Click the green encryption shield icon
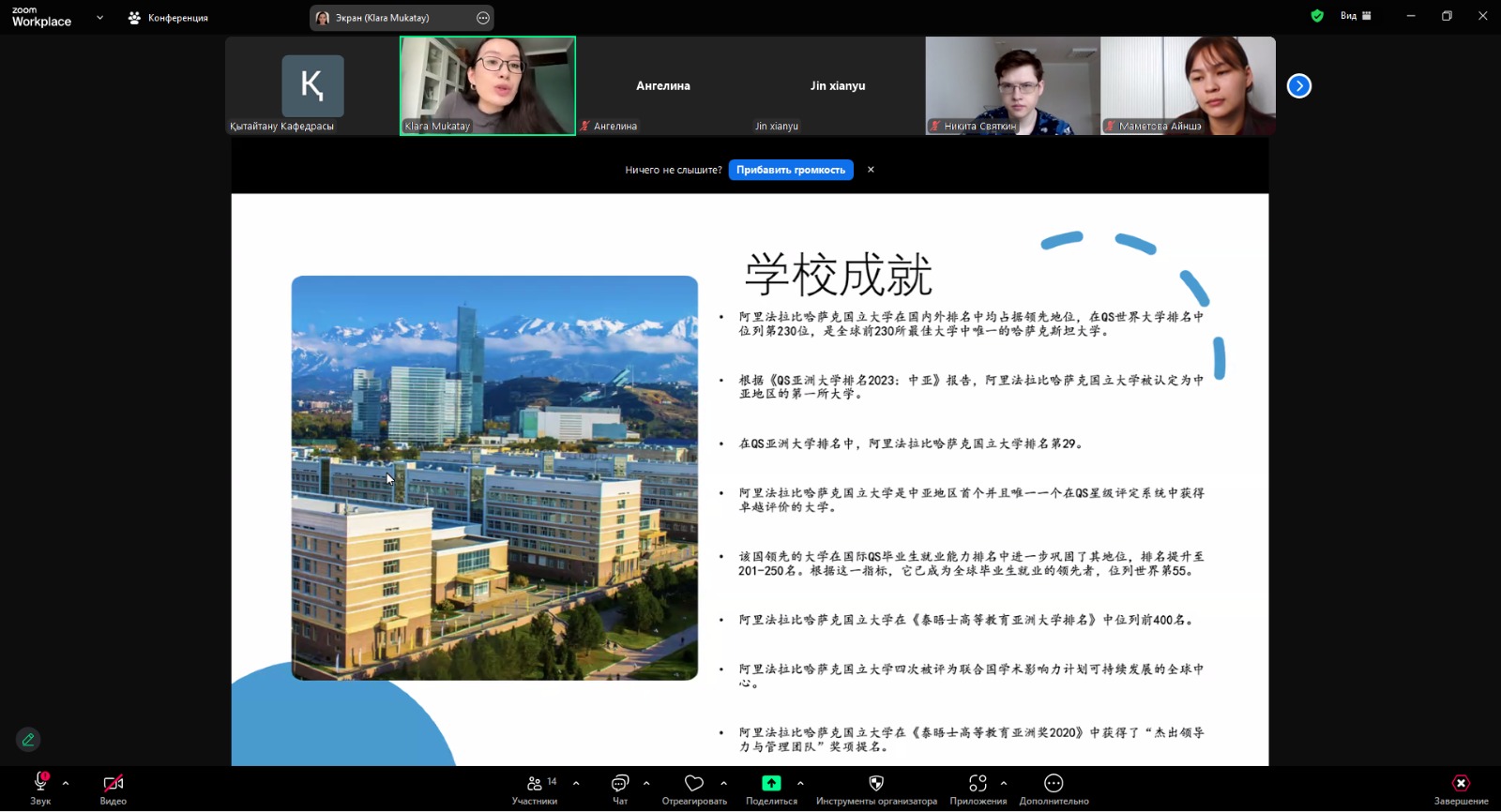This screenshot has width=1501, height=812. (x=1317, y=16)
